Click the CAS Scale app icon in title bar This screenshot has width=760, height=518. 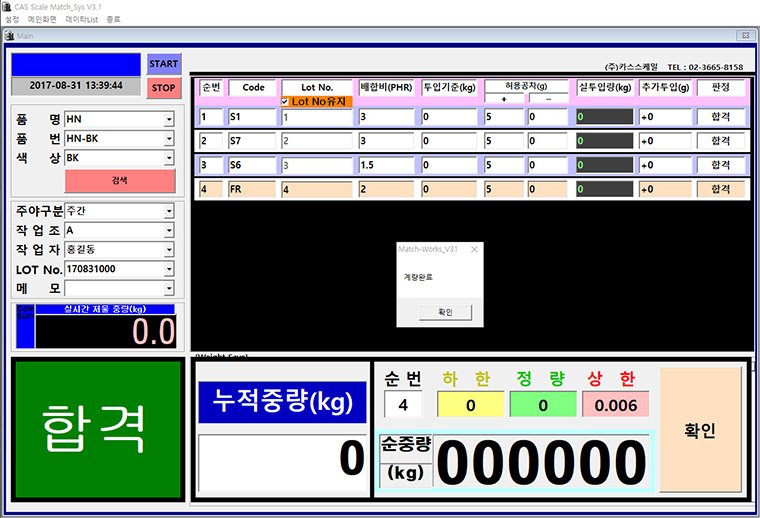7,6
